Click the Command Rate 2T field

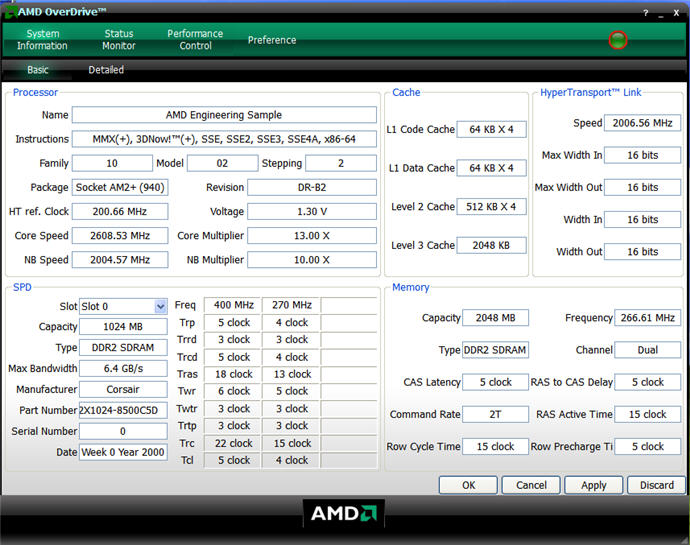point(495,414)
